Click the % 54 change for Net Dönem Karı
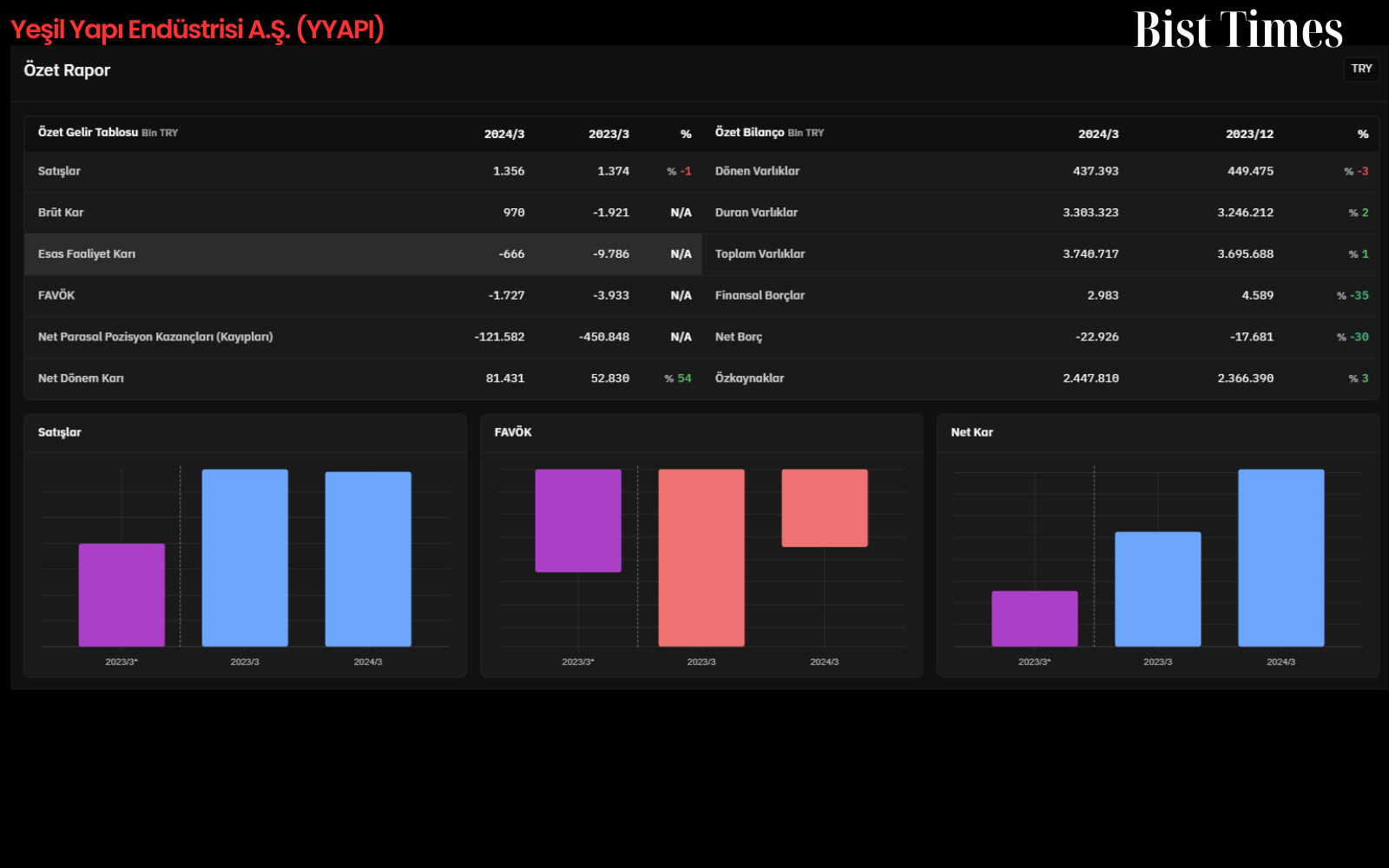1389x868 pixels. pyautogui.click(x=678, y=378)
